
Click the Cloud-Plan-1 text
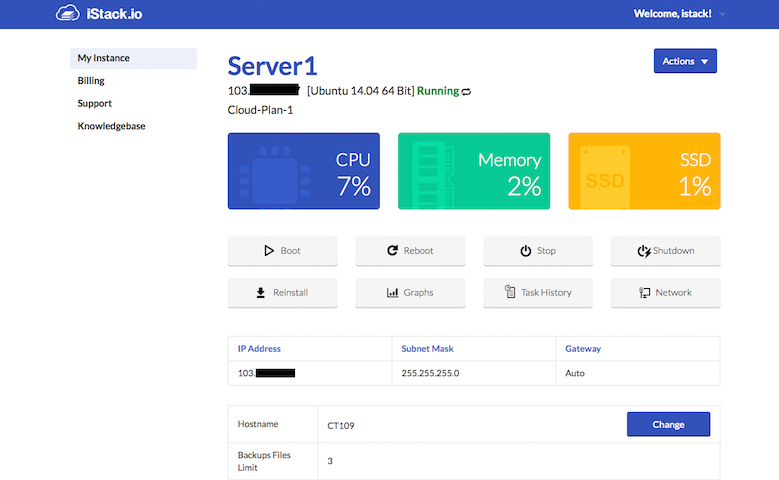pos(260,110)
